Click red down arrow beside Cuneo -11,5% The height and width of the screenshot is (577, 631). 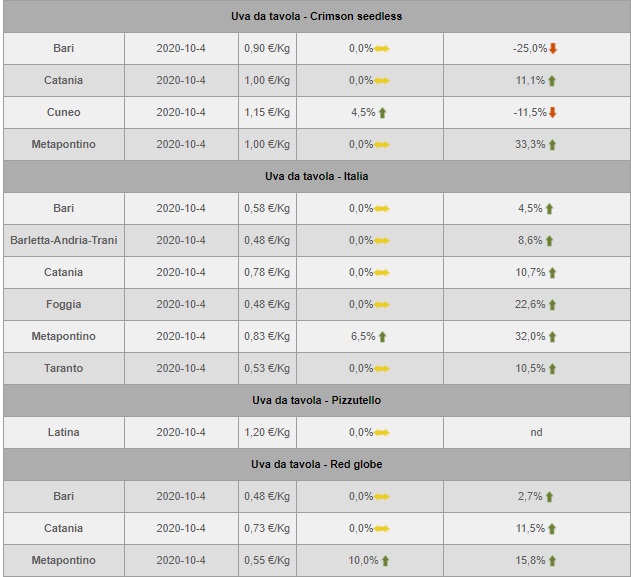pos(552,112)
